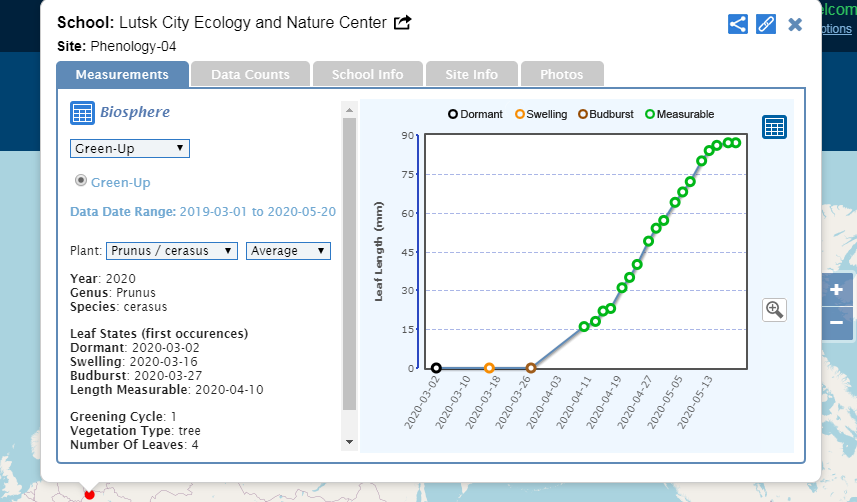The height and width of the screenshot is (502, 857).
Task: Click the magnifier zoom icon beside chart
Action: coord(774,309)
